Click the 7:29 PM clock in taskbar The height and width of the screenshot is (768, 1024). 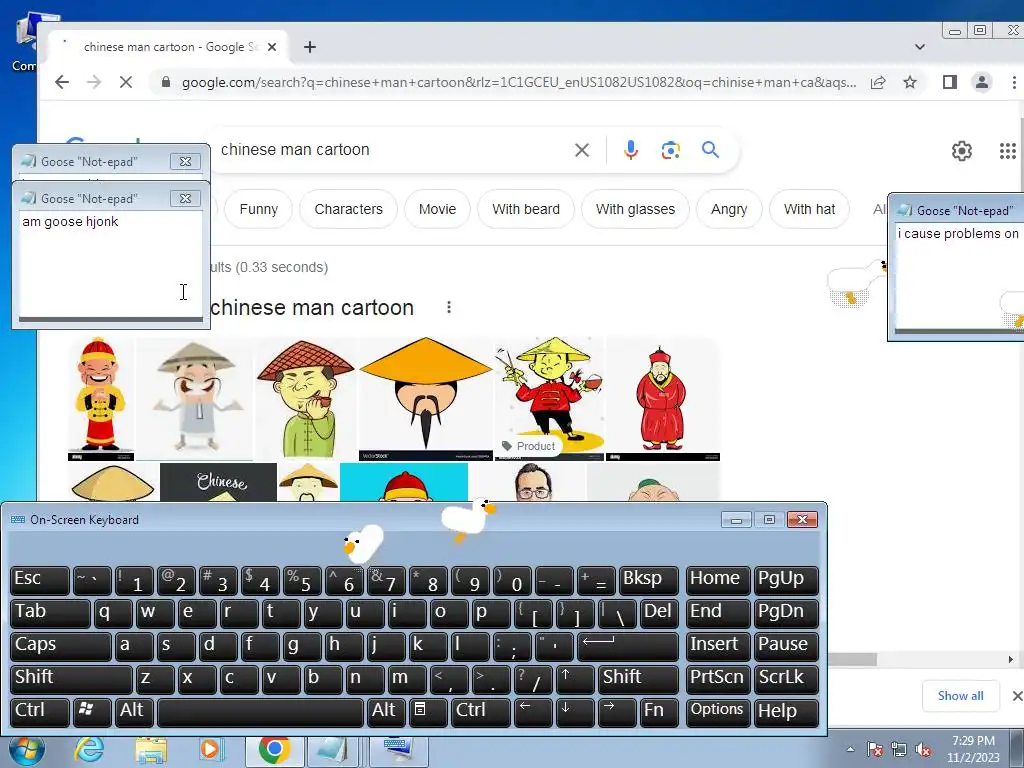973,741
